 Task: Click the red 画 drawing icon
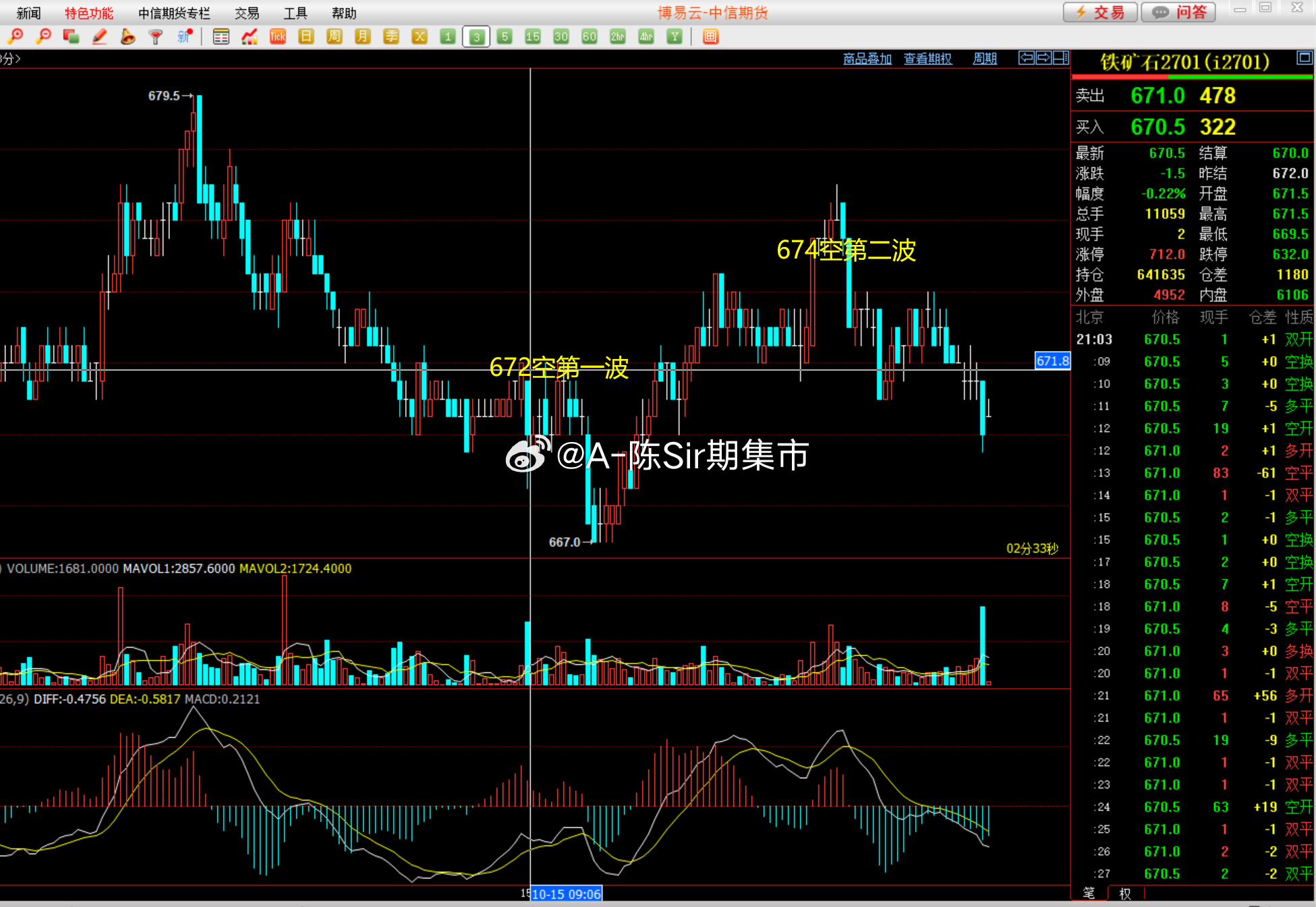click(x=710, y=36)
